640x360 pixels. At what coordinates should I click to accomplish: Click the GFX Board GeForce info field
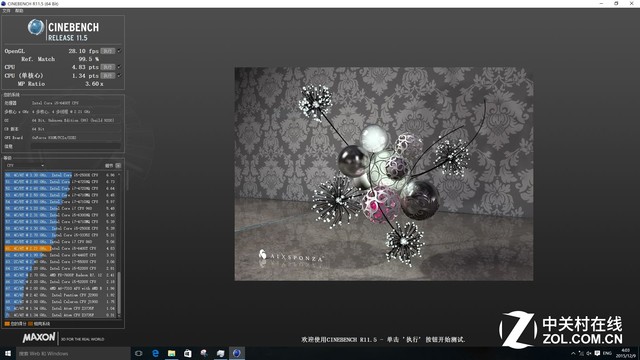click(76, 138)
